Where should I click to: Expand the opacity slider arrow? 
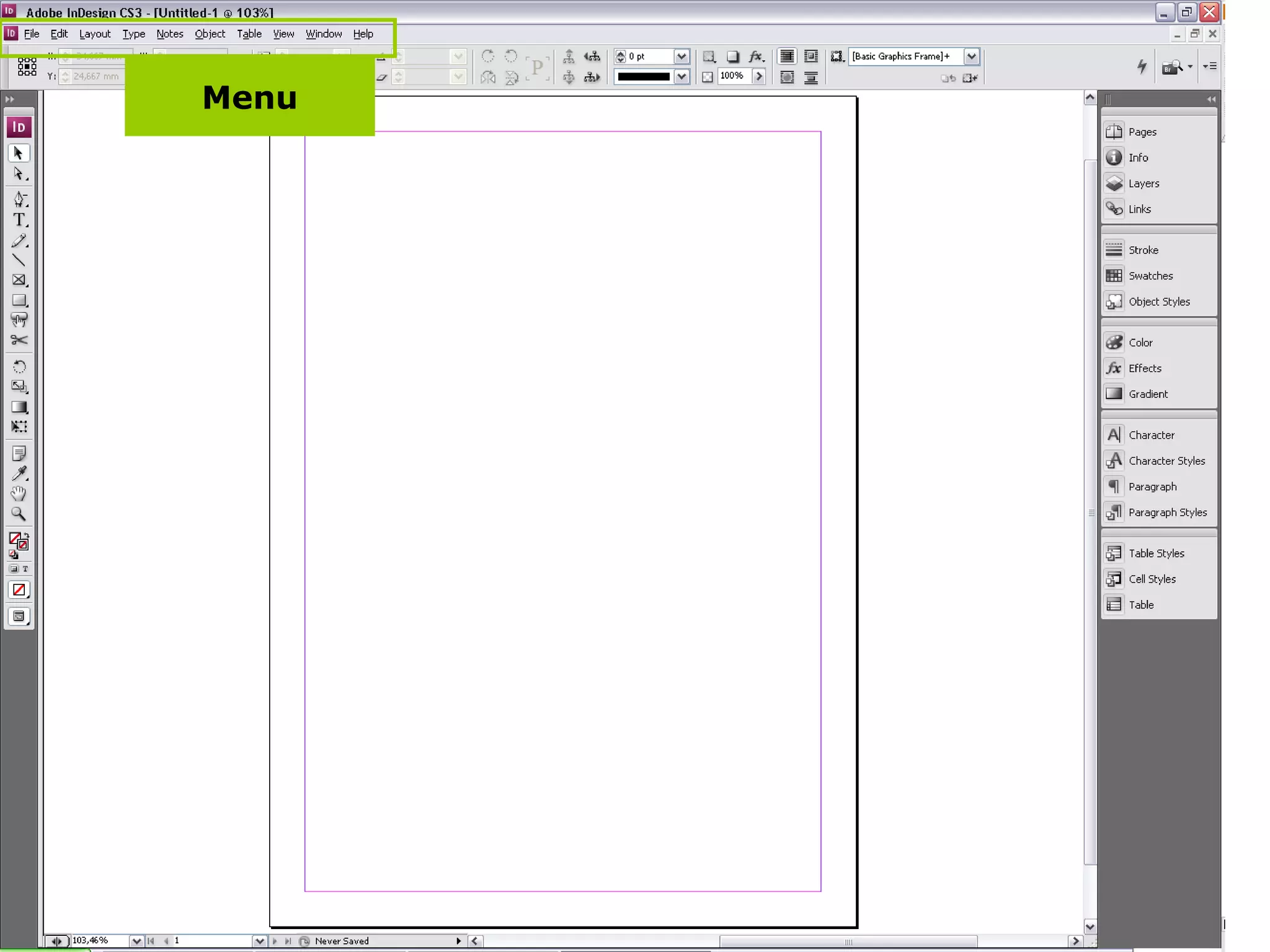(759, 76)
